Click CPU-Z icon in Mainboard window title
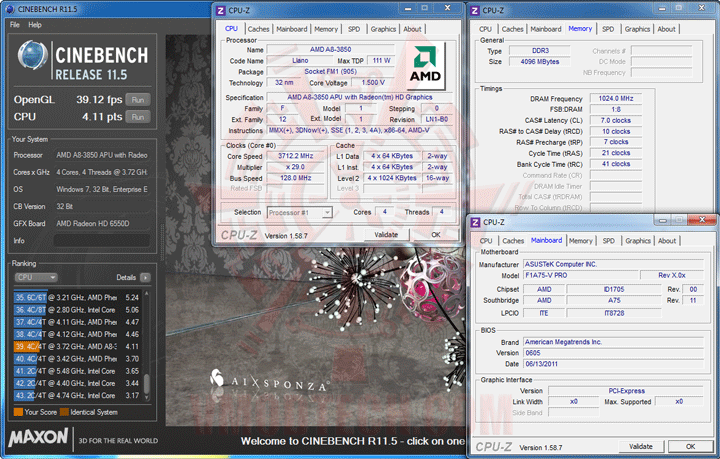This screenshot has width=720, height=459. tap(475, 222)
